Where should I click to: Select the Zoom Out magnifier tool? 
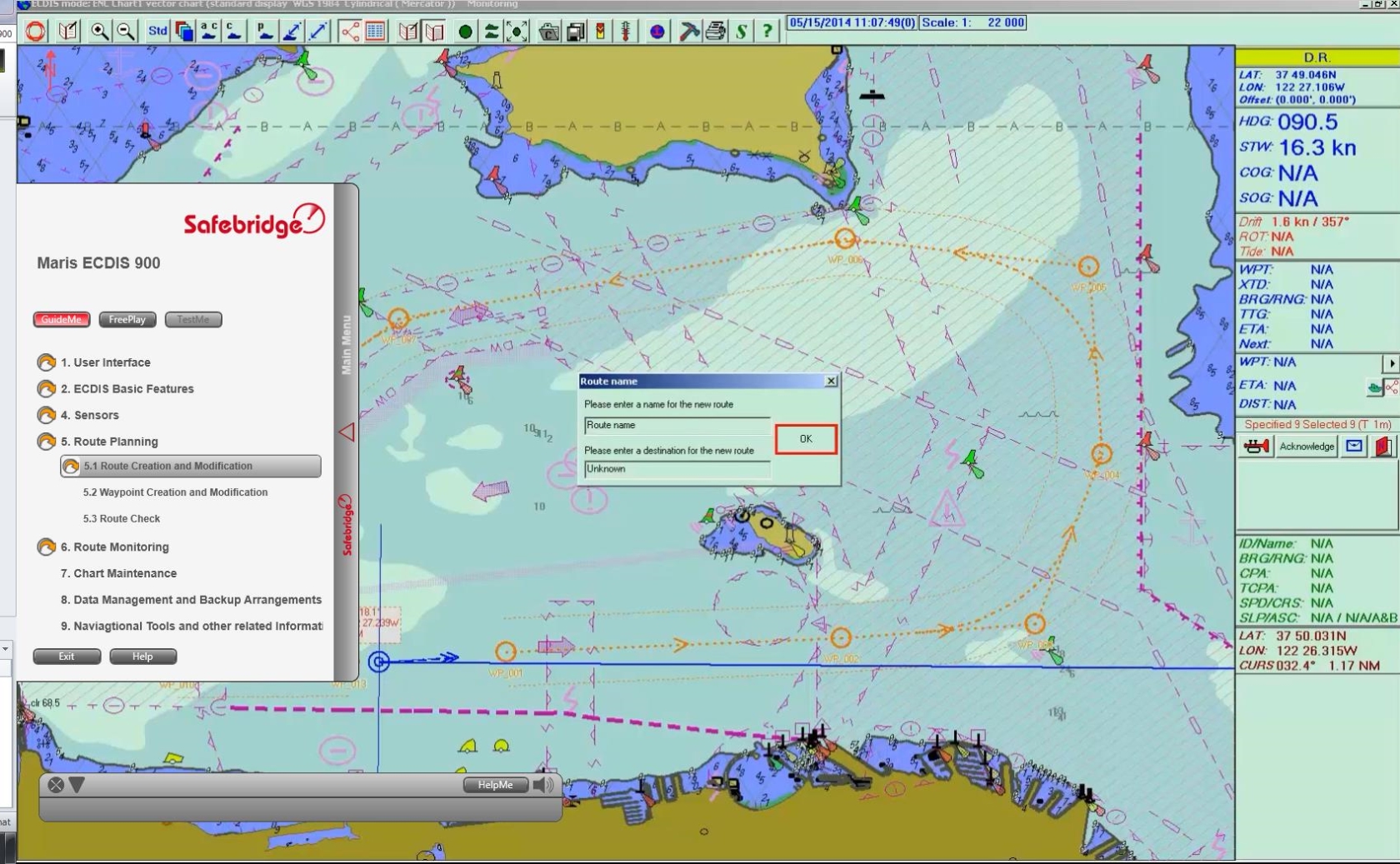[125, 31]
